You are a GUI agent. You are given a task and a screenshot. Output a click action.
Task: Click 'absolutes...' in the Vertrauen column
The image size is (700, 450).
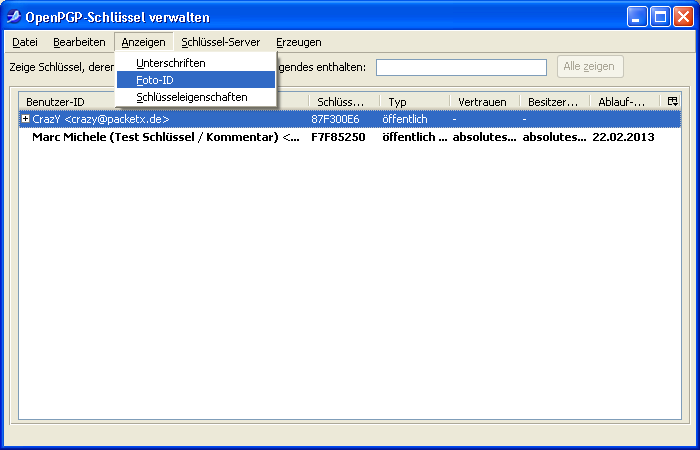tap(484, 137)
